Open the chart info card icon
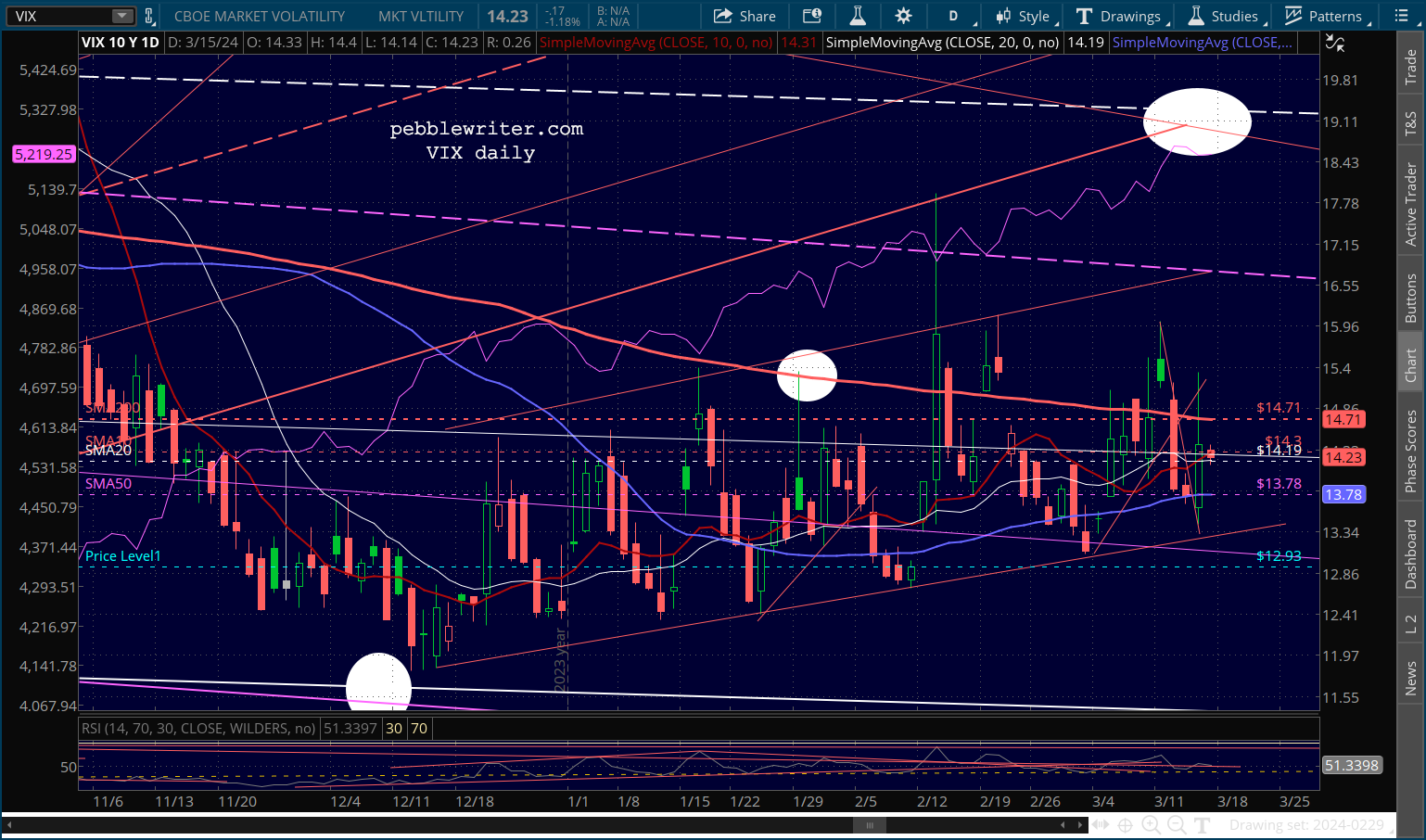 coord(812,16)
